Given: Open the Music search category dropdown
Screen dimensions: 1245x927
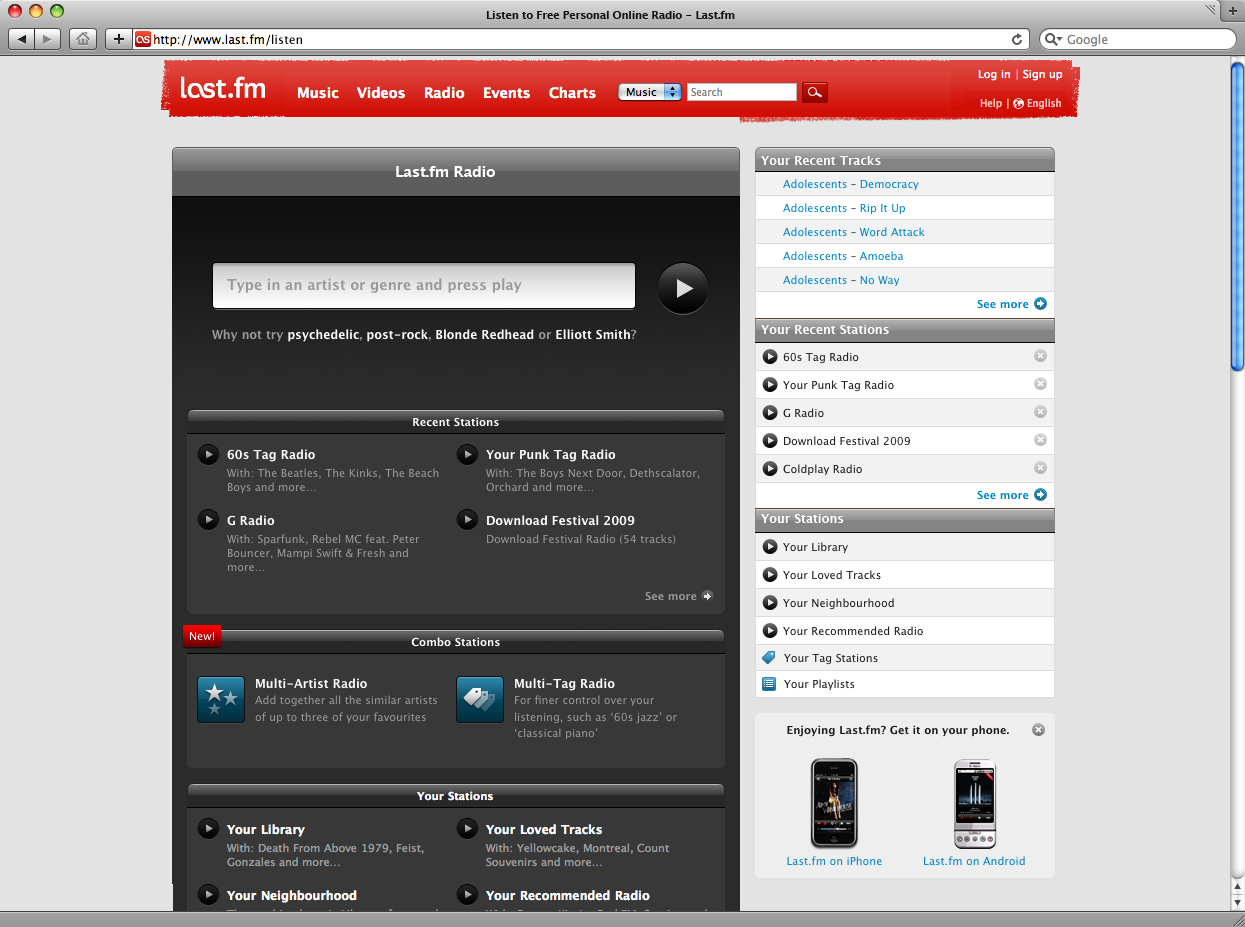Looking at the screenshot, I should tap(649, 91).
